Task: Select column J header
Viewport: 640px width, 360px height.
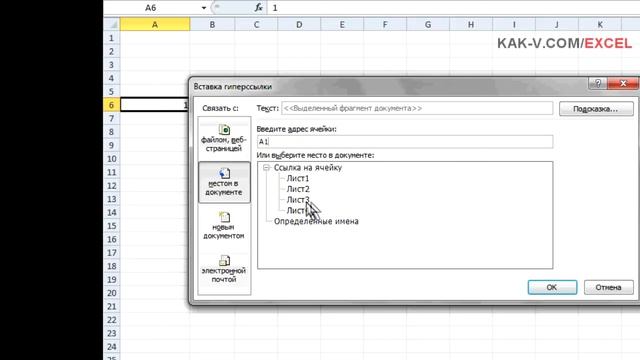Action: point(557,24)
